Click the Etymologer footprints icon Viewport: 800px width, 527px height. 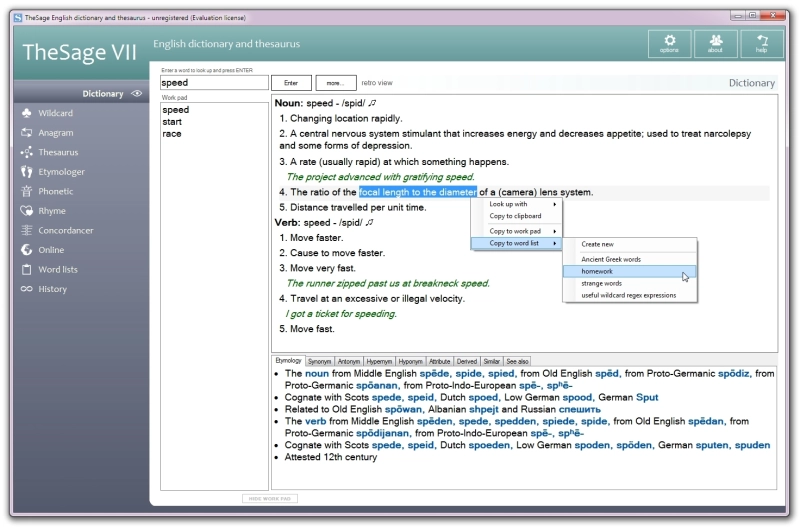(27, 171)
